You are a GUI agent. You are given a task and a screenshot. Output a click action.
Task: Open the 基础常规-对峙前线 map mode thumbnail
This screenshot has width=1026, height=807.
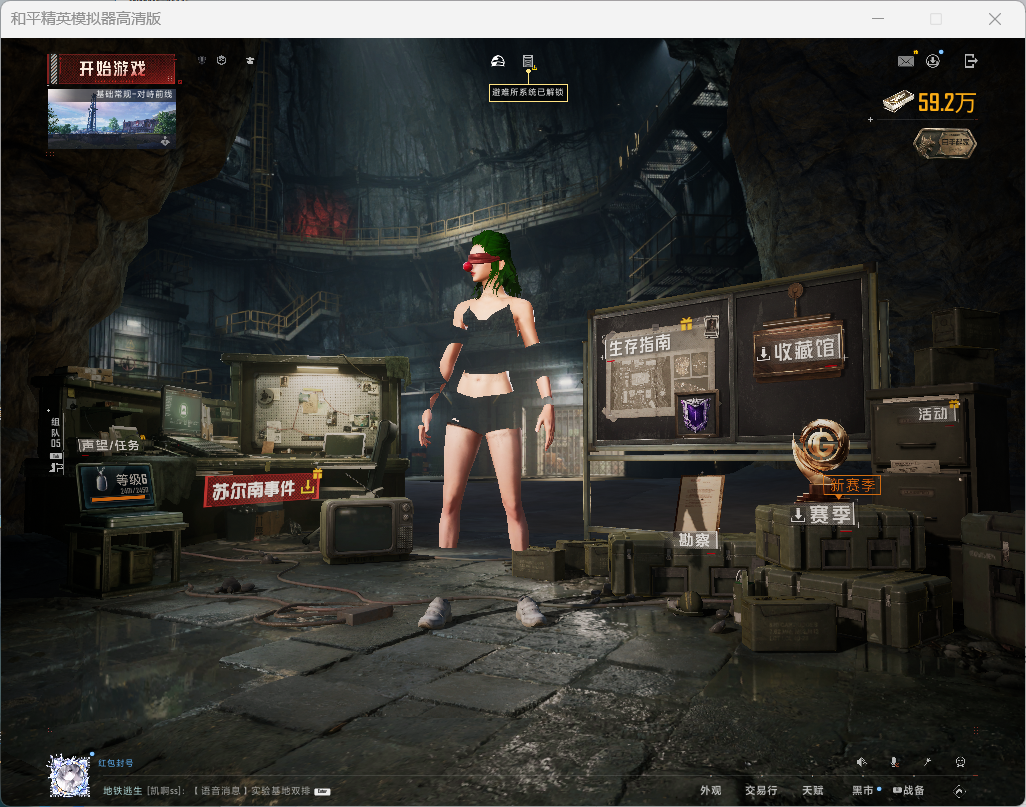112,118
